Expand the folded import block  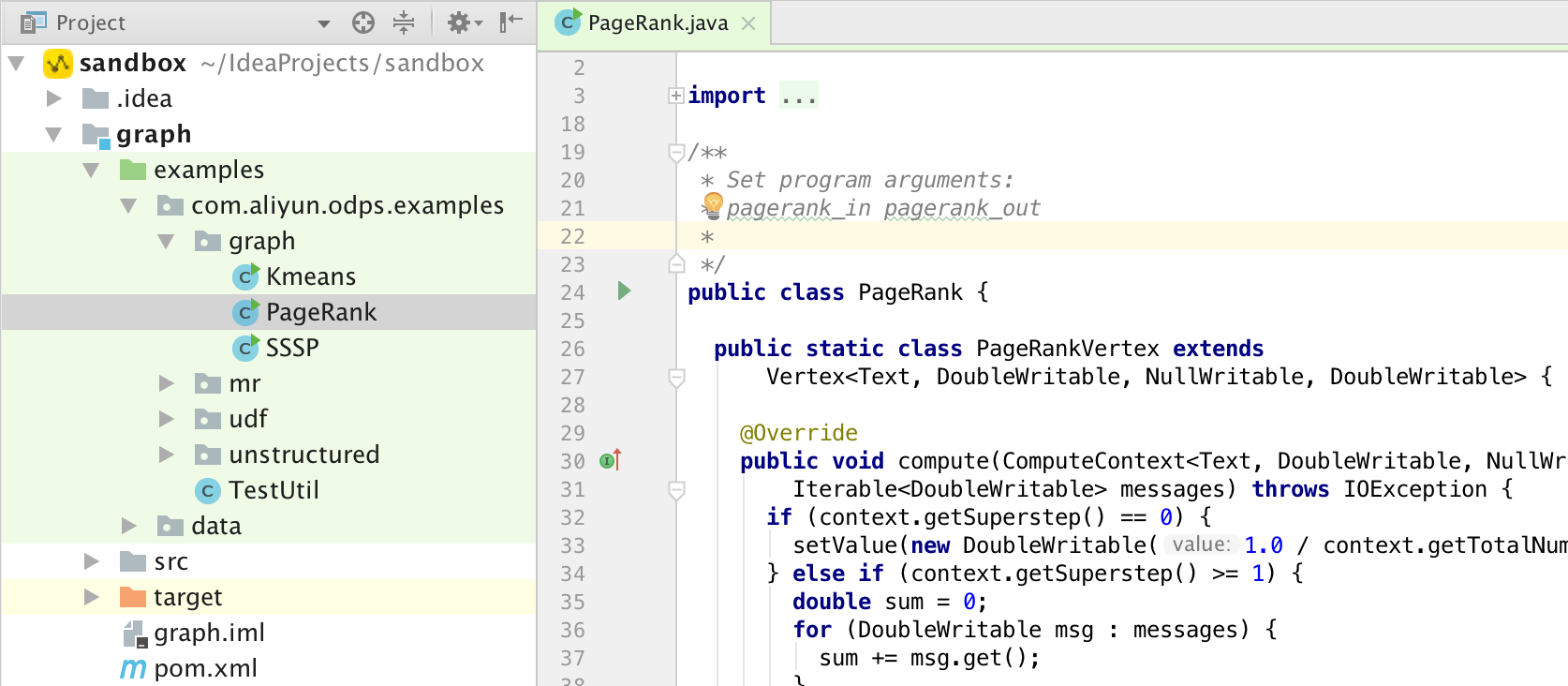(x=675, y=96)
